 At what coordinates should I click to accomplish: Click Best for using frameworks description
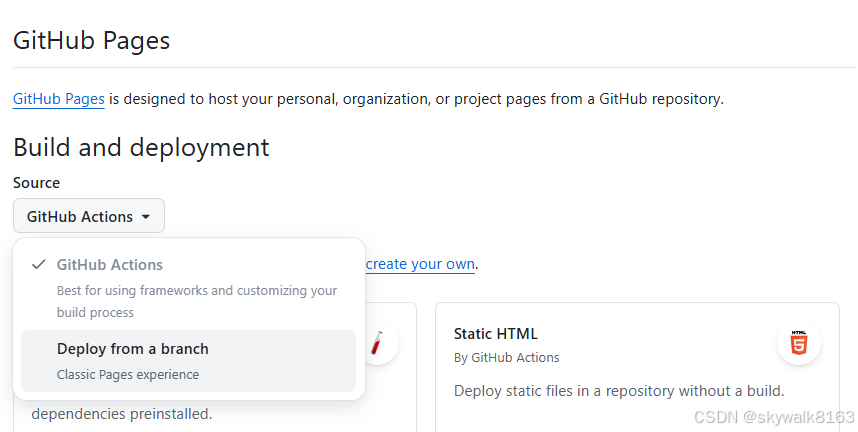pyautogui.click(x=197, y=301)
